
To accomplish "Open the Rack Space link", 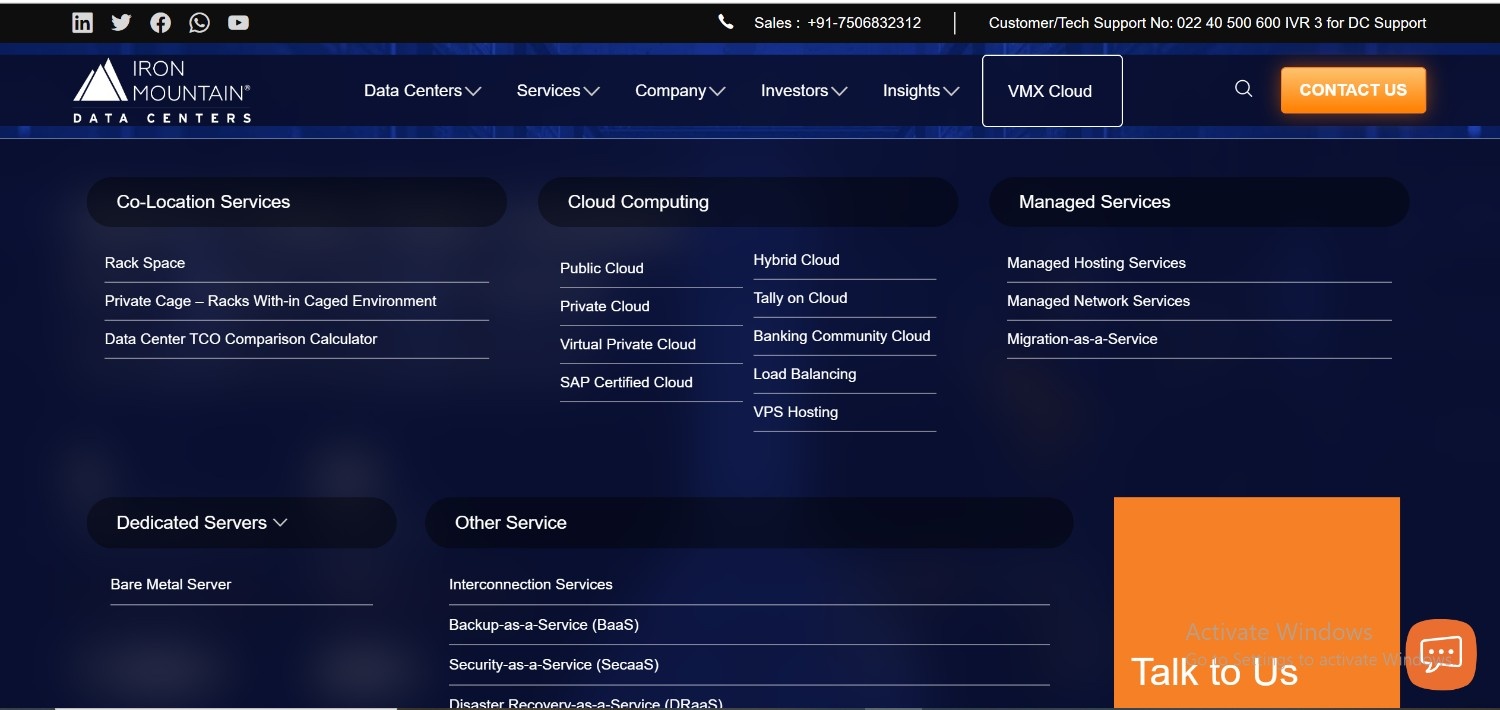I will pyautogui.click(x=145, y=263).
